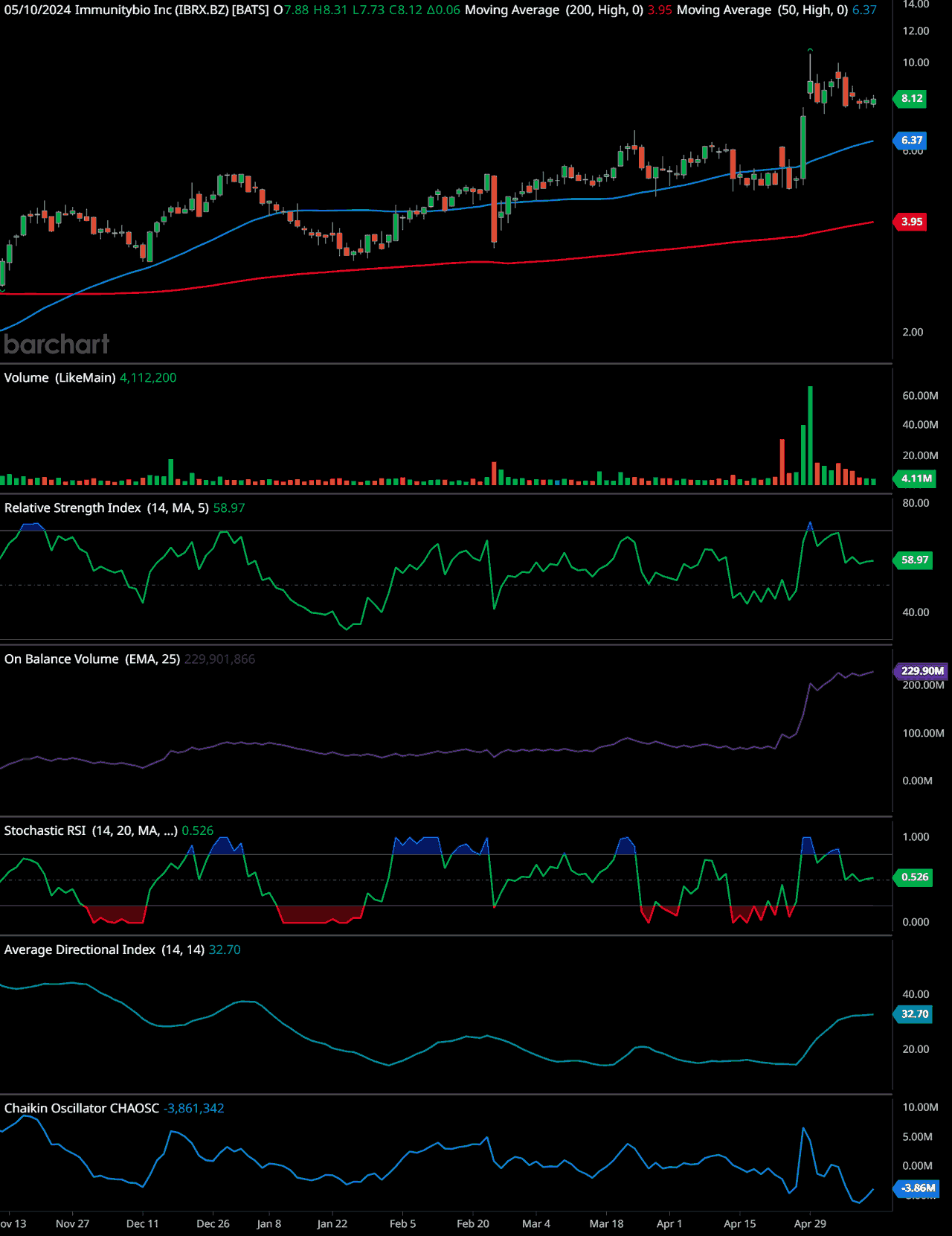Image resolution: width=952 pixels, height=1236 pixels.
Task: Click the 12.00 price axis tick
Action: click(x=916, y=31)
